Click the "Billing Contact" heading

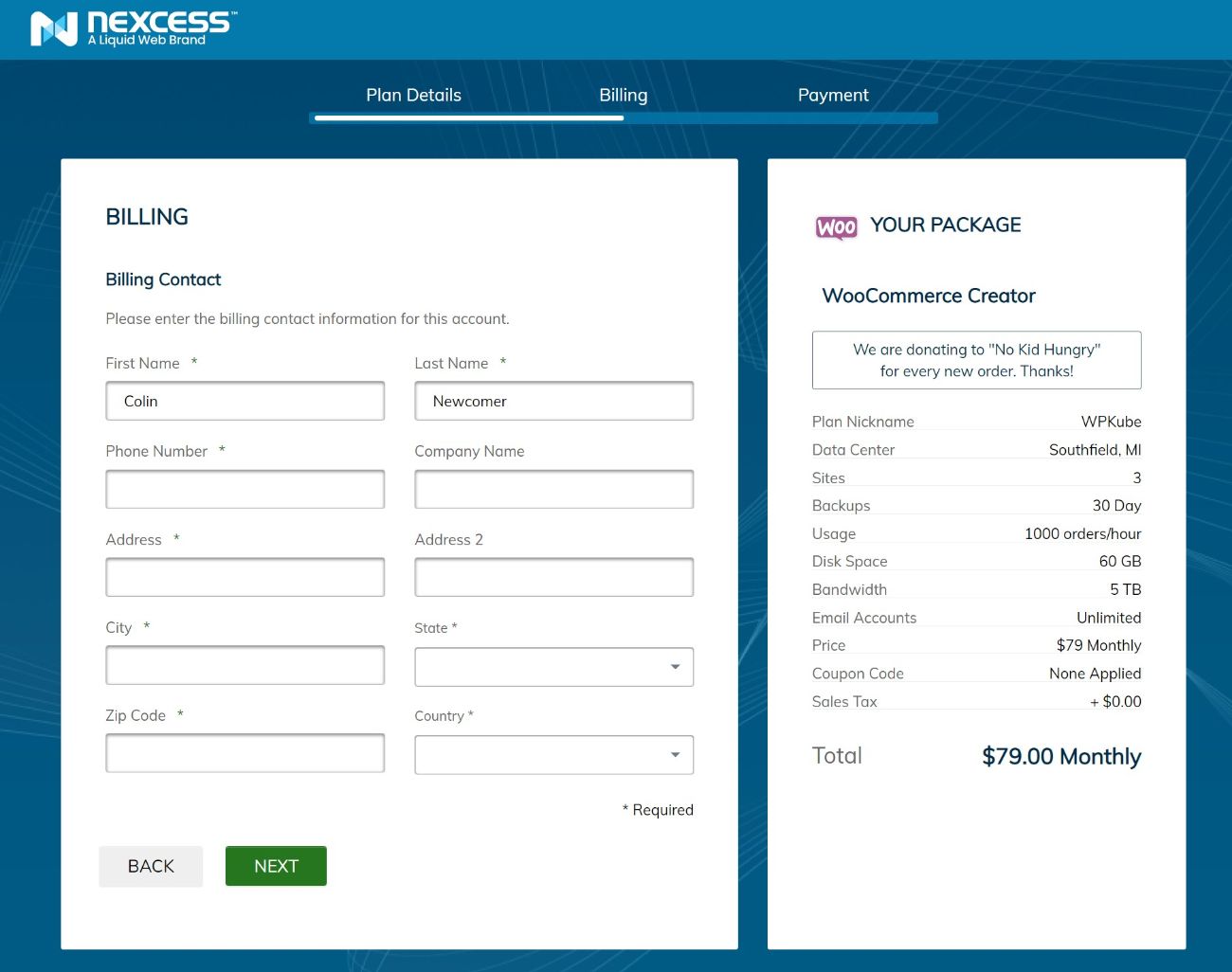coord(163,279)
